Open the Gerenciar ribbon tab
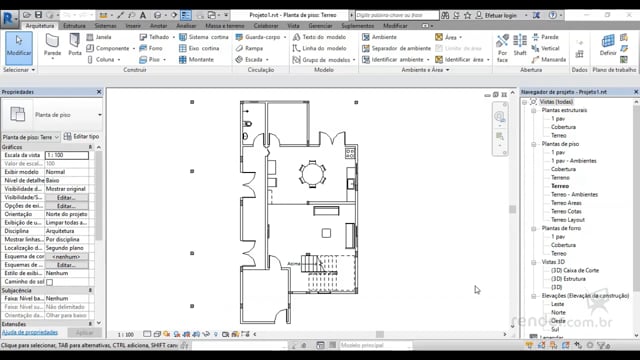The image size is (640, 360). pos(320,26)
